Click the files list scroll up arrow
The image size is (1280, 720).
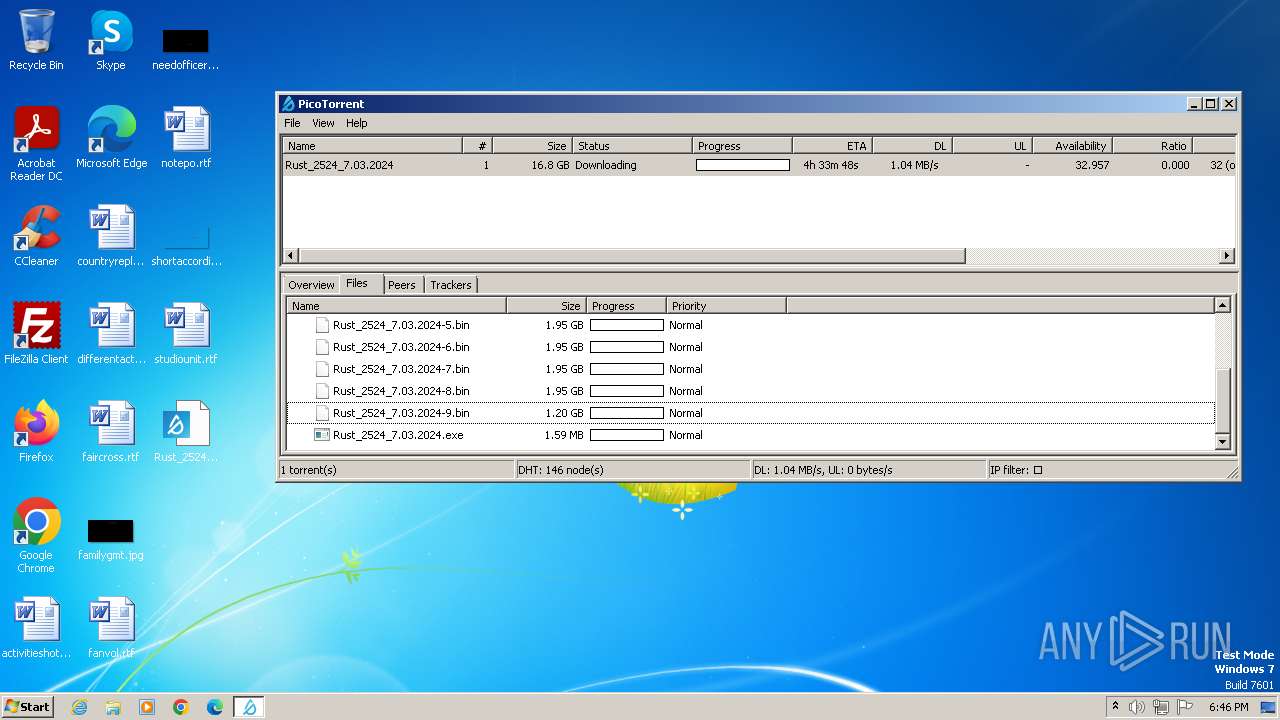[1222, 305]
